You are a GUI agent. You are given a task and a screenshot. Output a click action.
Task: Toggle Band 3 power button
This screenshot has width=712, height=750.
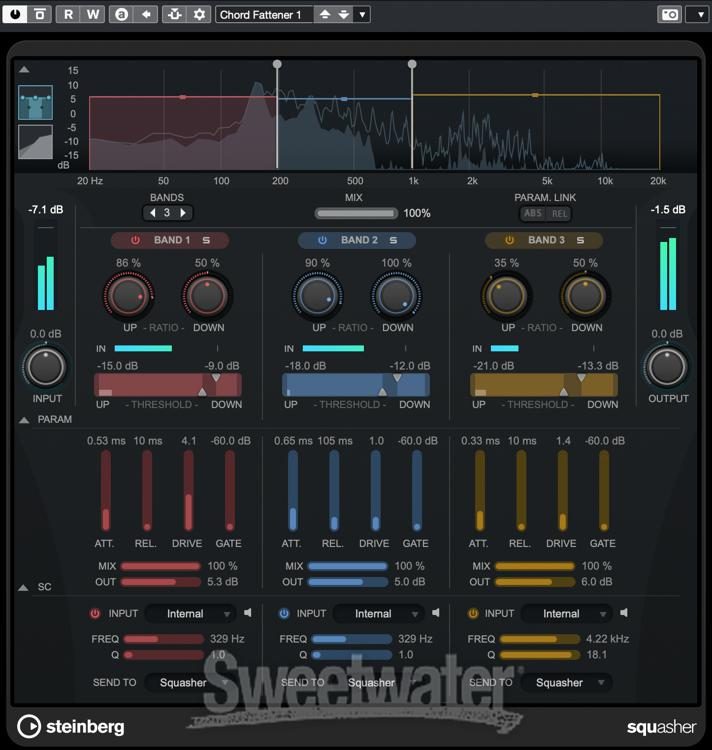pos(510,240)
